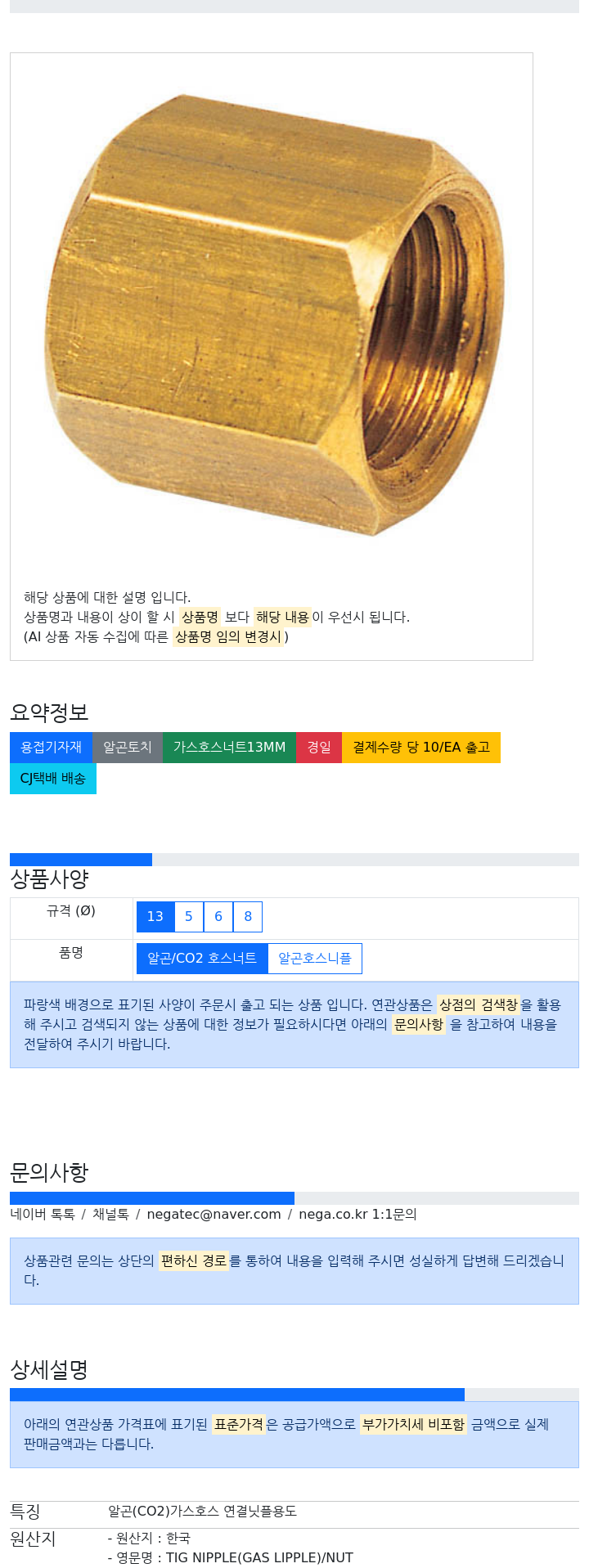Click the 상세설명 progress bar
Image resolution: width=589 pixels, height=1568 pixels.
(x=294, y=1394)
